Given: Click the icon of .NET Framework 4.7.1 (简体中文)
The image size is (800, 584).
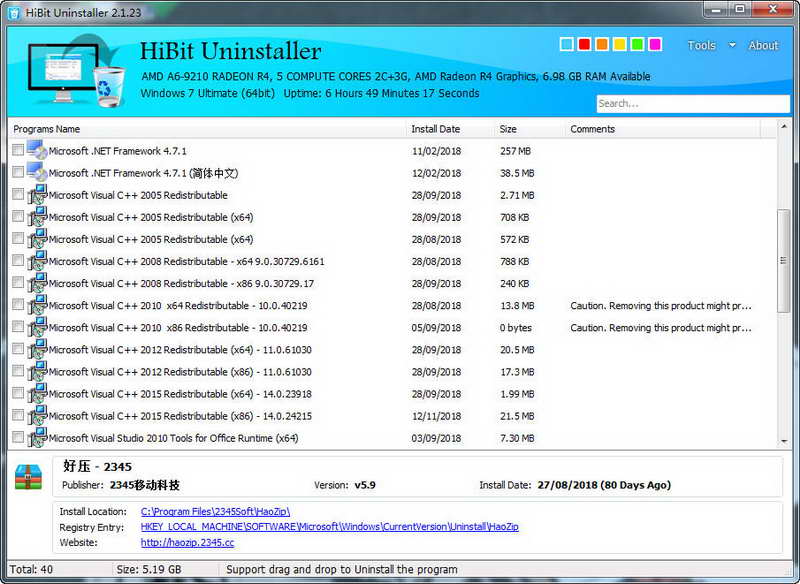Looking at the screenshot, I should click(x=37, y=172).
